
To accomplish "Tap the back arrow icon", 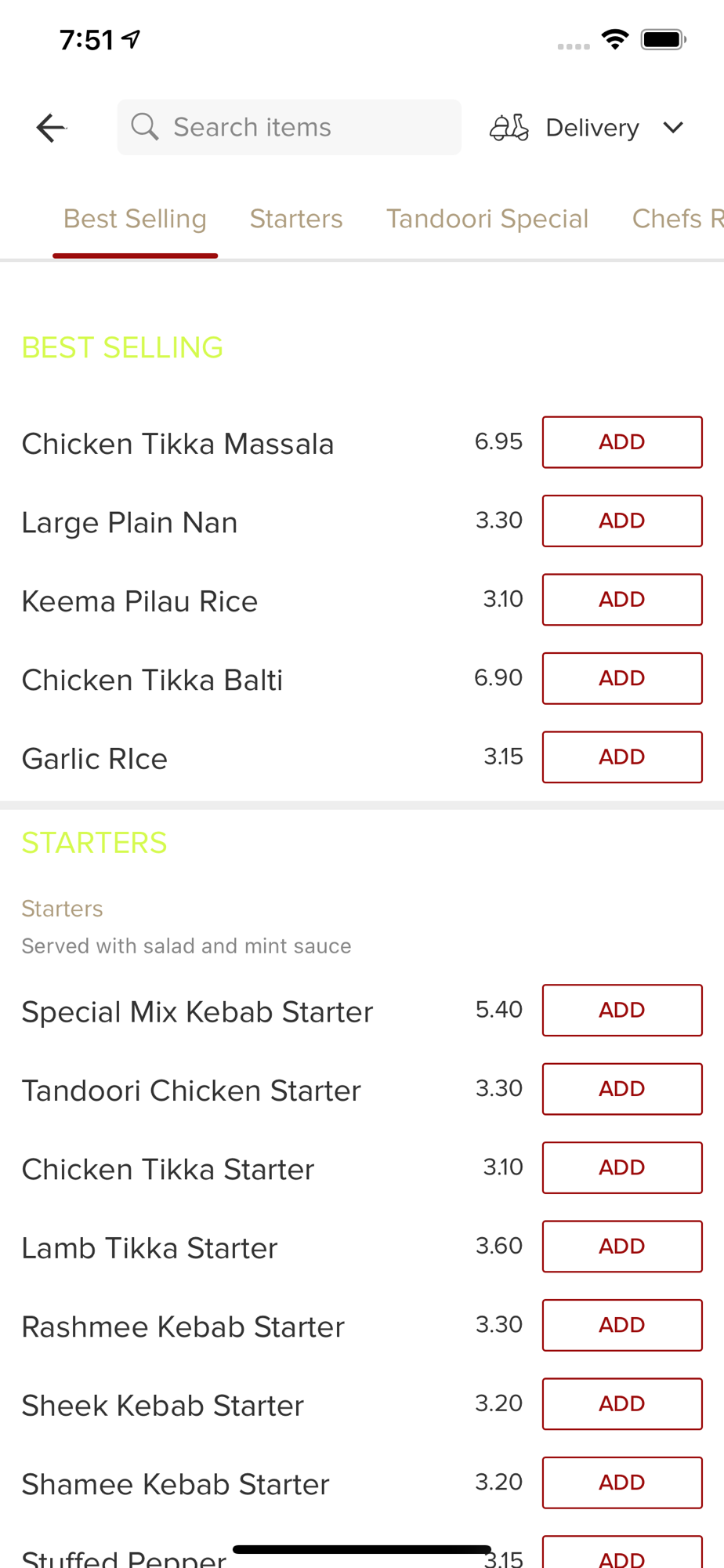I will (x=51, y=128).
